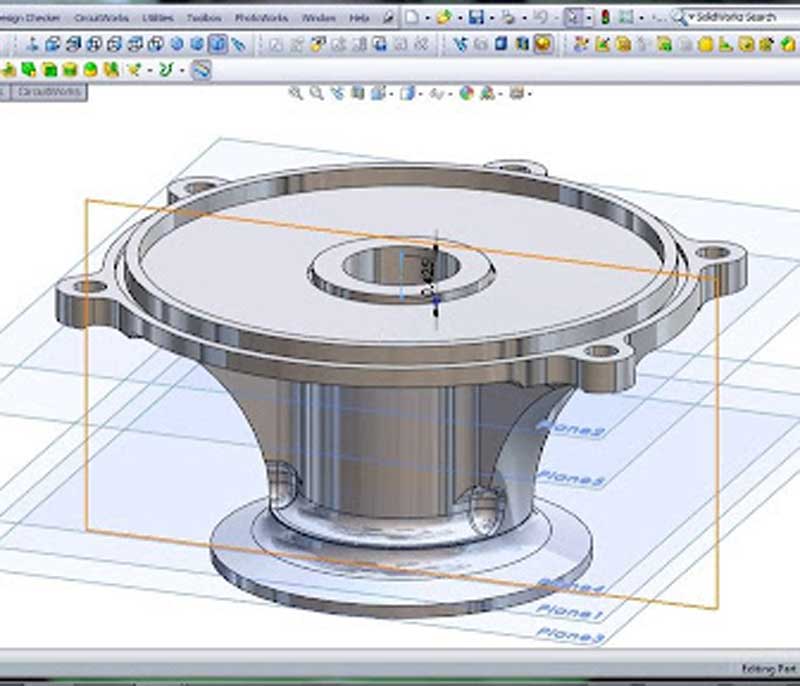Screen dimensions: 800x686
Task: Click the Save icon in the top toolbar
Action: tap(476, 17)
